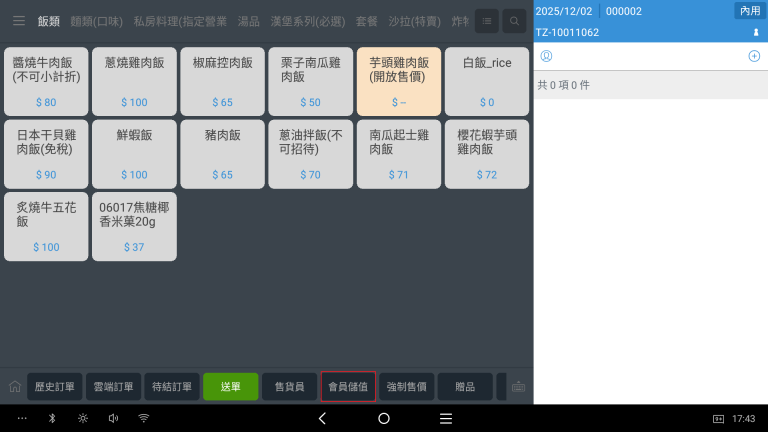The image size is (768, 432).
Task: Click the 會員儲值 button
Action: tap(348, 387)
